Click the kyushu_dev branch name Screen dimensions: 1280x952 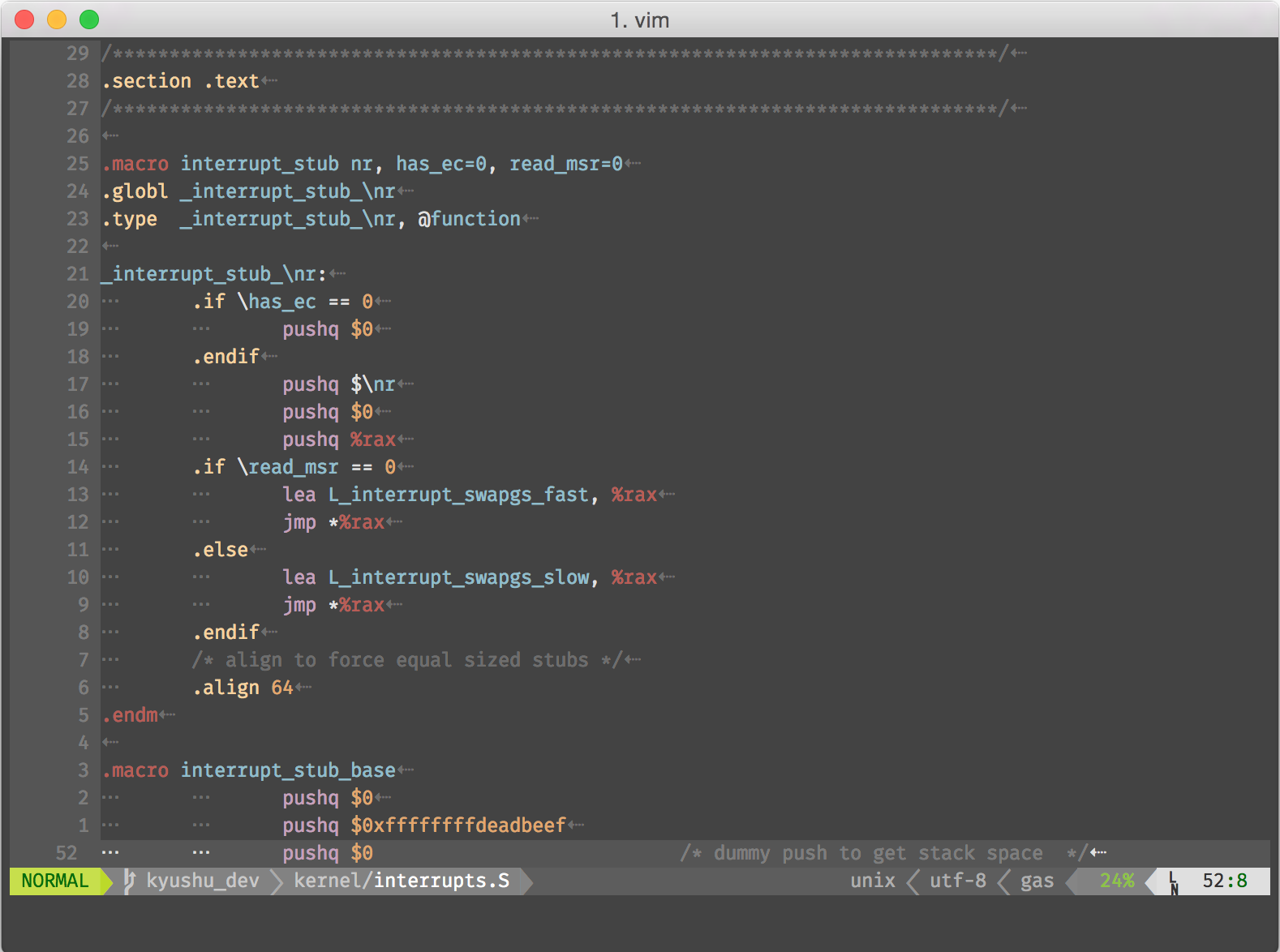[x=203, y=881]
